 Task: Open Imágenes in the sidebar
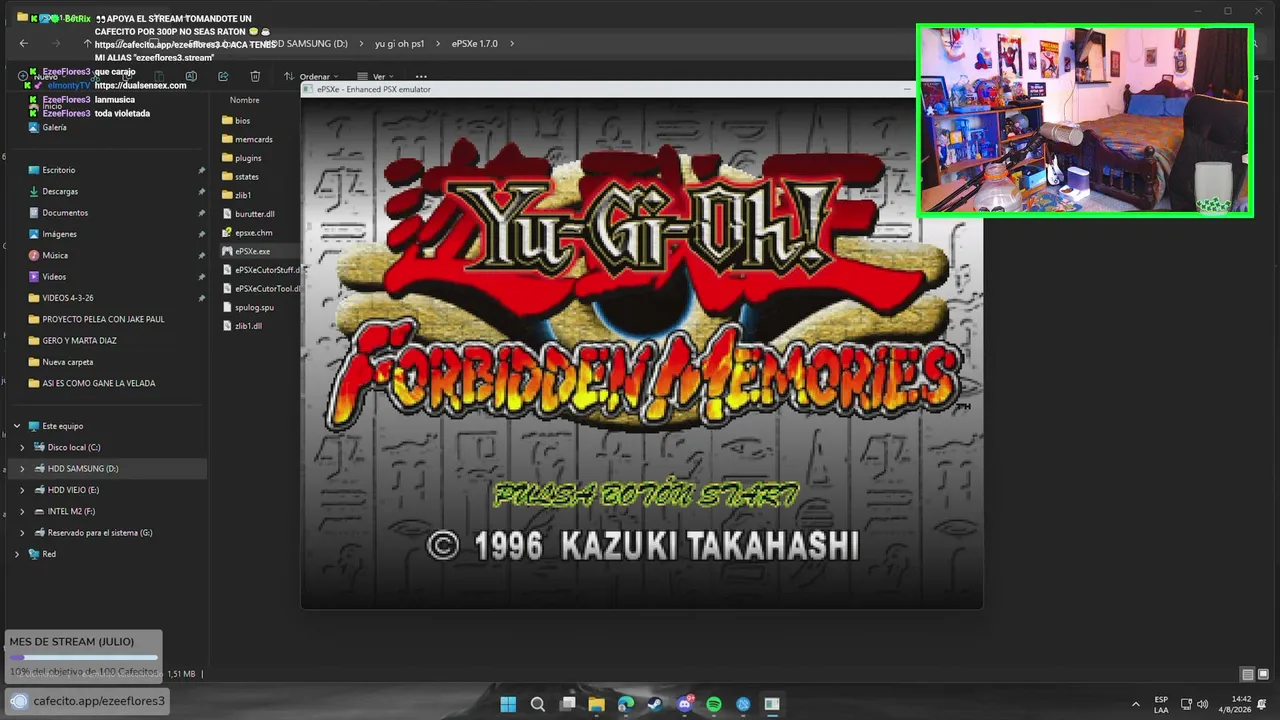[x=59, y=234]
